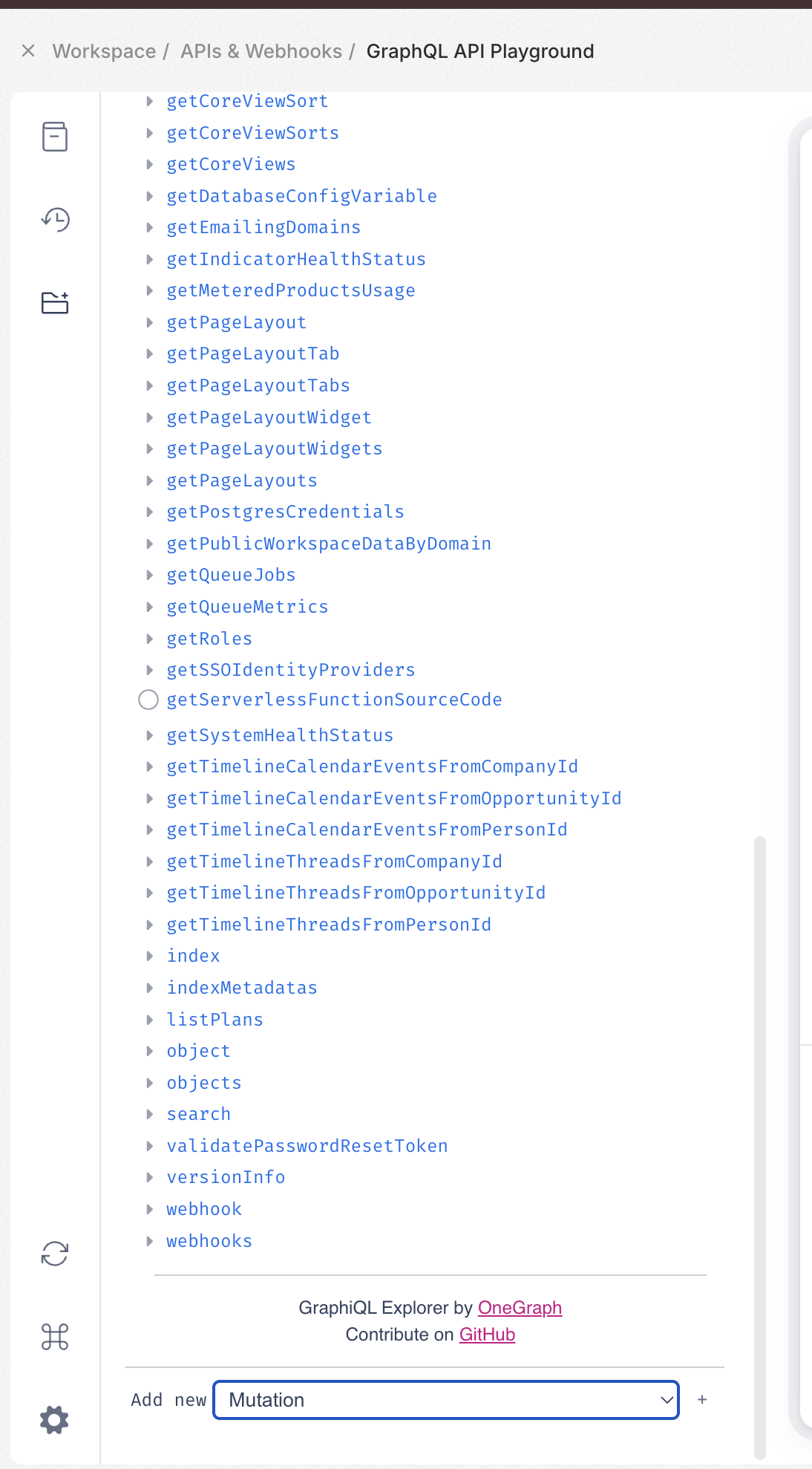The width and height of the screenshot is (812, 1469).
Task: Click the plus icon to add mutation
Action: [x=702, y=1400]
